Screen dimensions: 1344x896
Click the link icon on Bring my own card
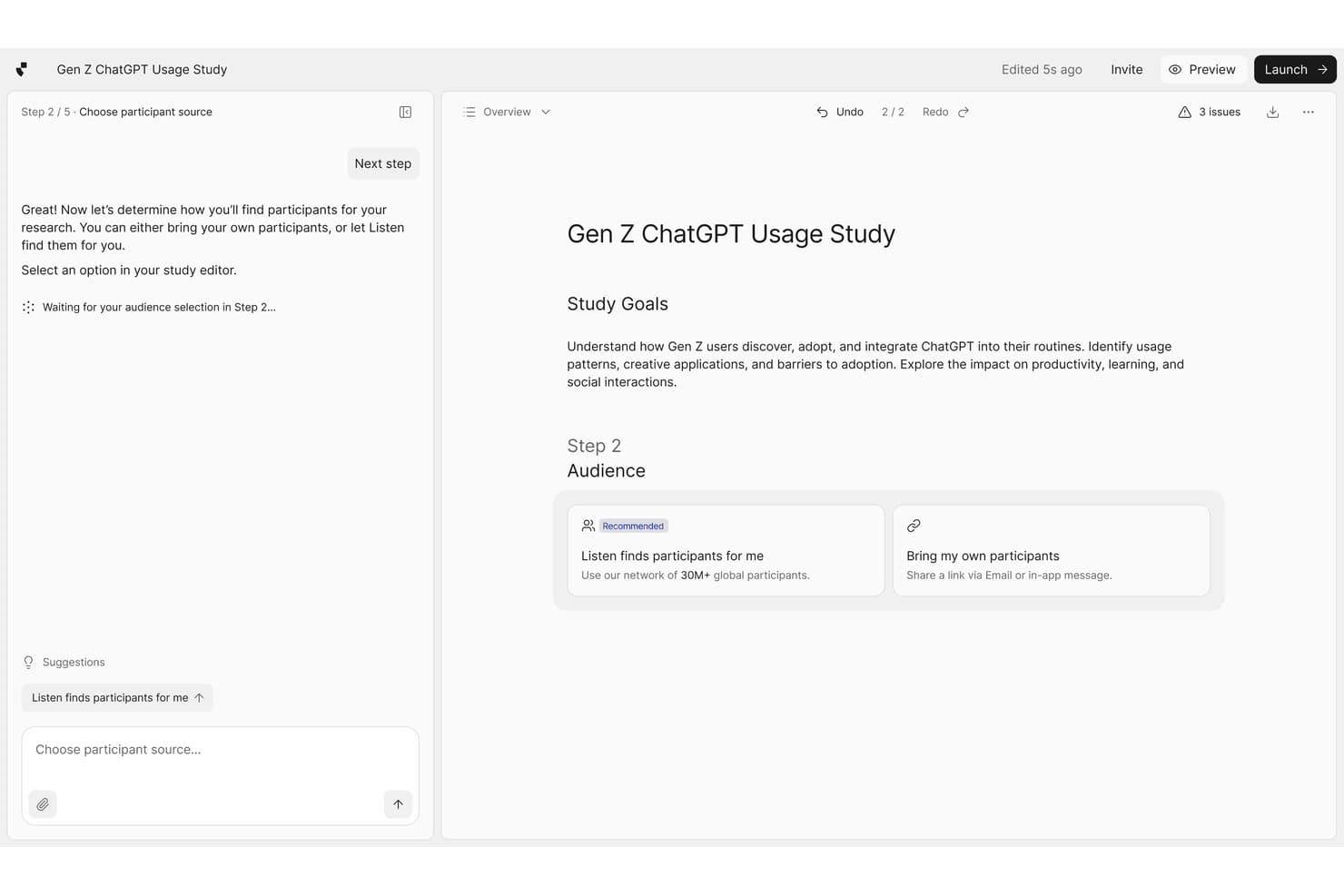tap(914, 526)
